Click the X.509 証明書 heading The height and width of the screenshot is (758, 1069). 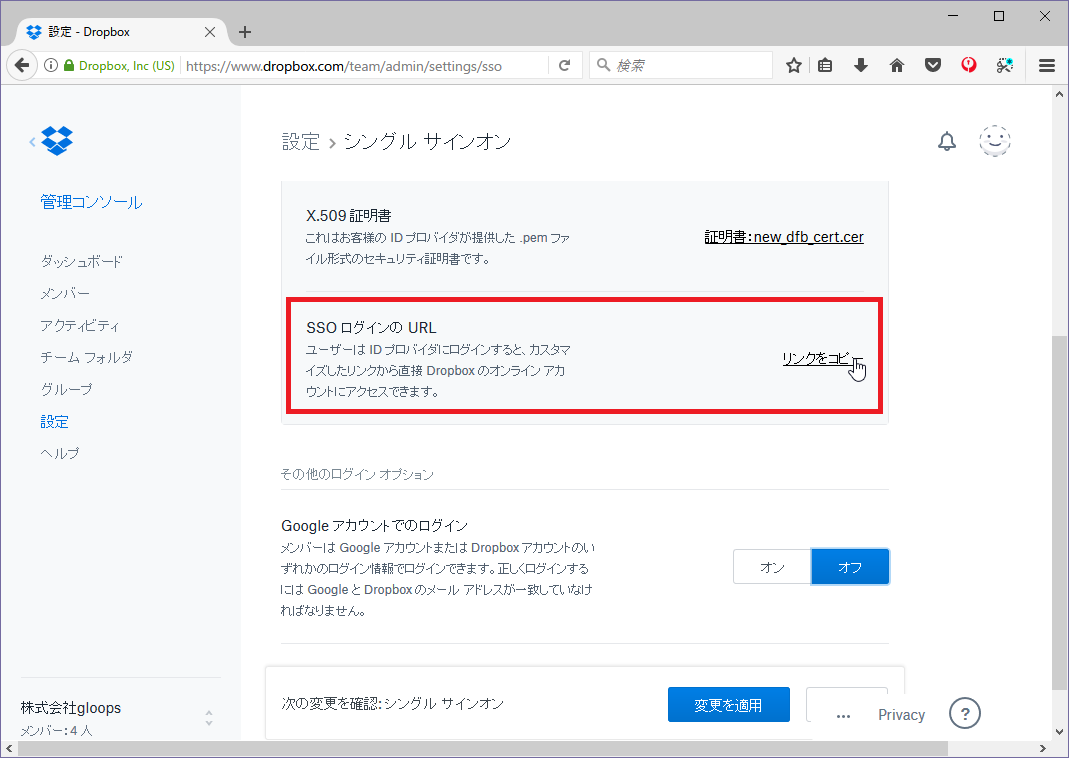[348, 215]
